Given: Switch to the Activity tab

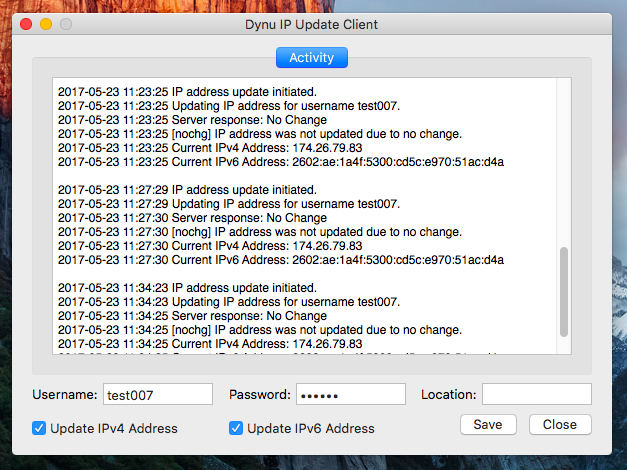Looking at the screenshot, I should click(x=312, y=58).
